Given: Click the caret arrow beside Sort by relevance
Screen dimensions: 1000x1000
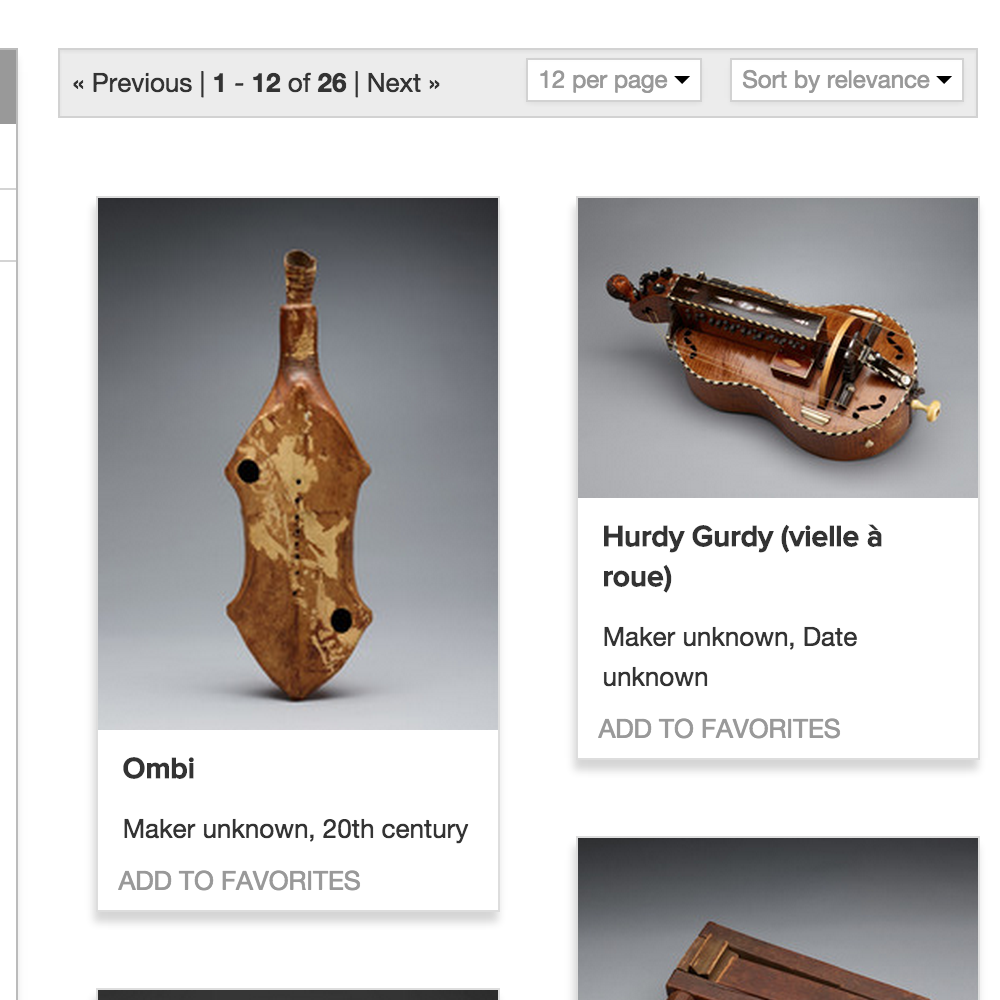Looking at the screenshot, I should coord(944,80).
